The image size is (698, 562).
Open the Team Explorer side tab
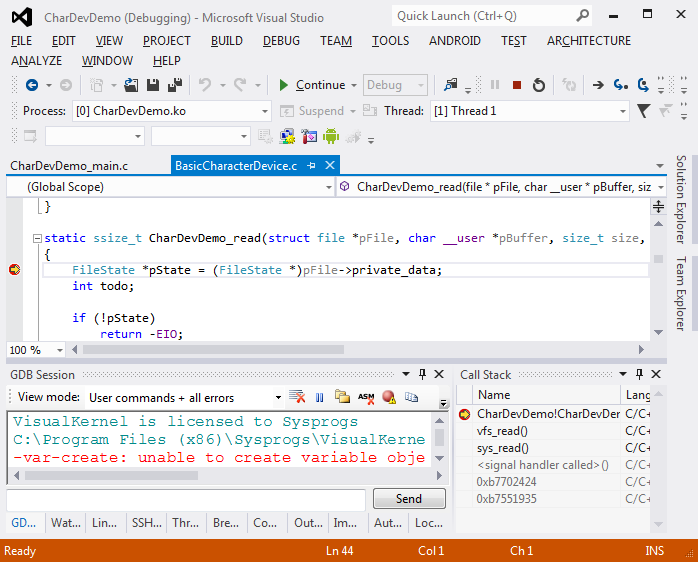(x=681, y=293)
